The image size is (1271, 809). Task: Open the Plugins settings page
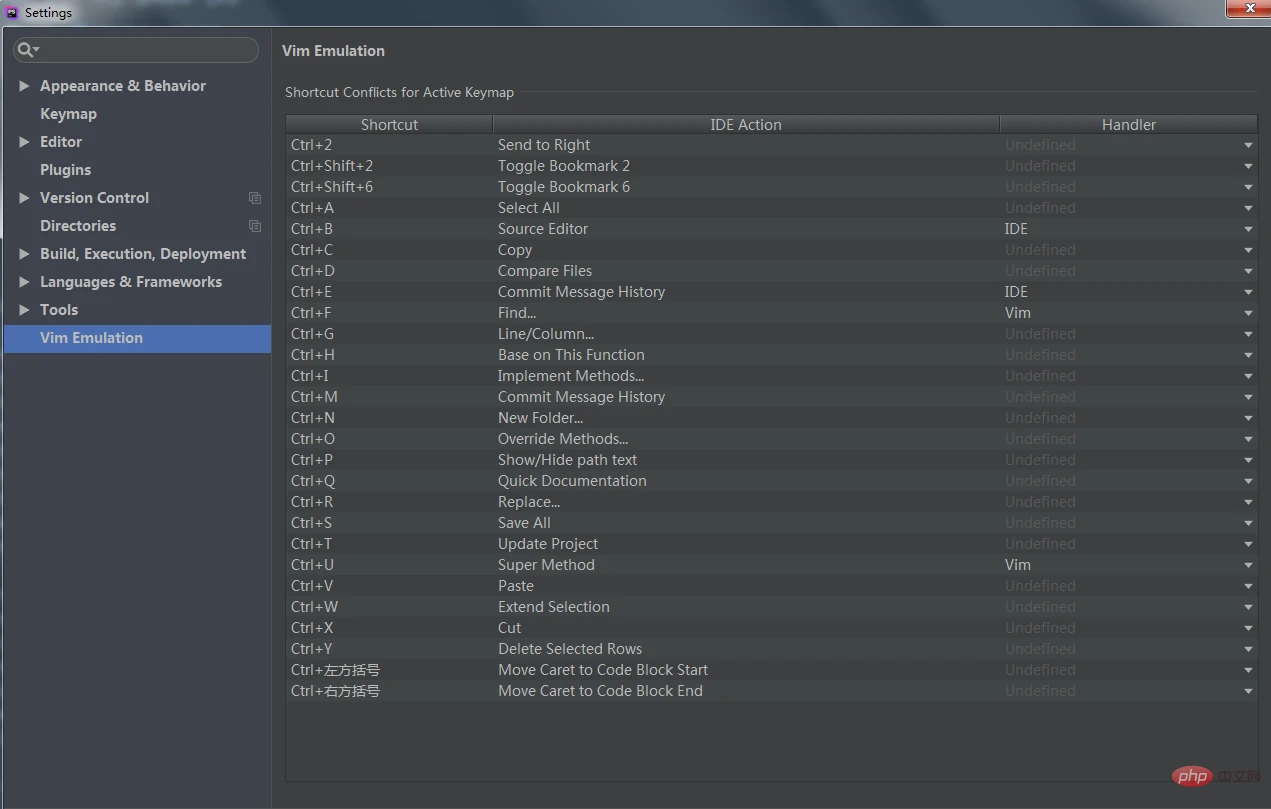pyautogui.click(x=65, y=170)
